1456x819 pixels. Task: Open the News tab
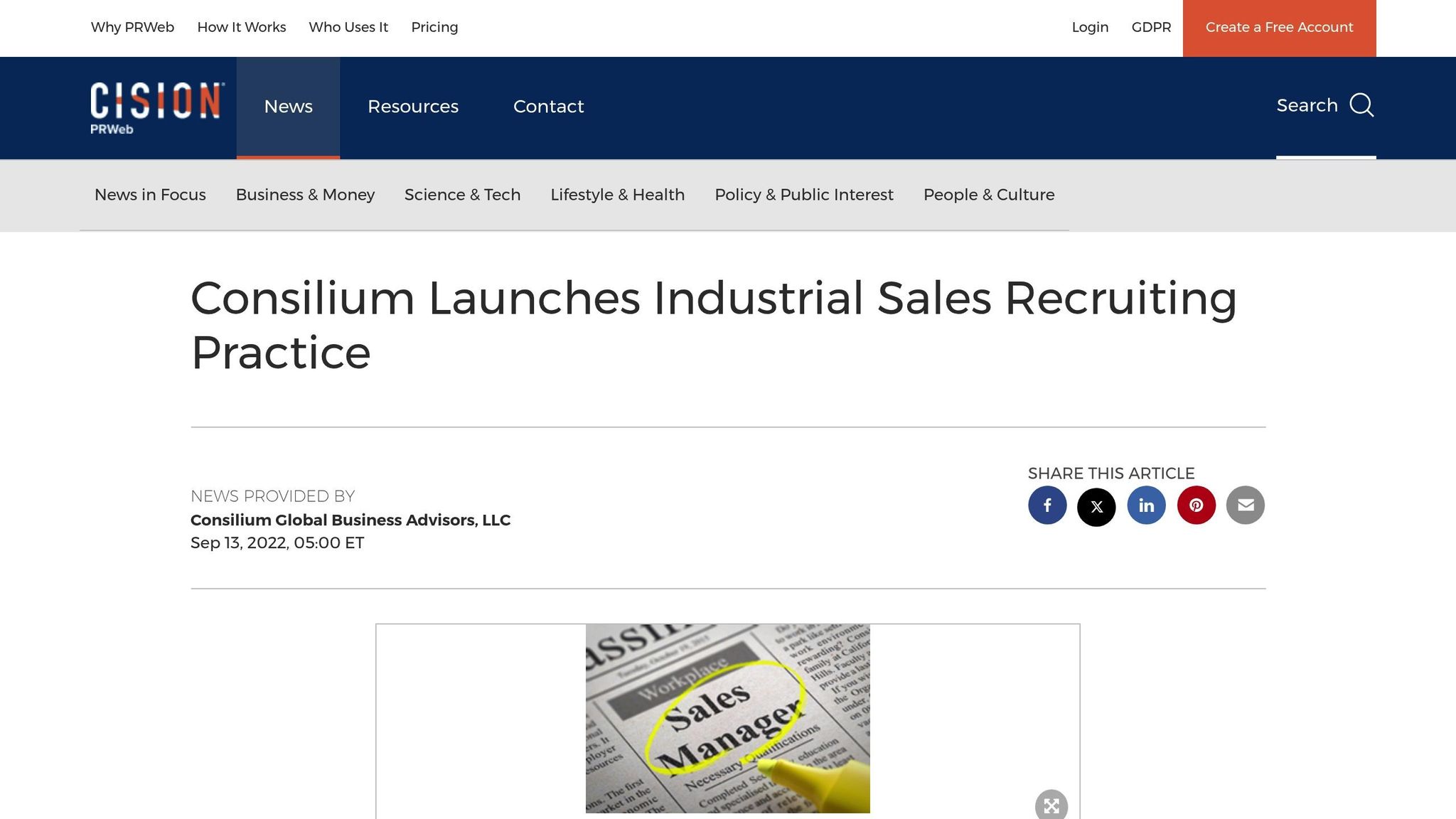pyautogui.click(x=288, y=107)
